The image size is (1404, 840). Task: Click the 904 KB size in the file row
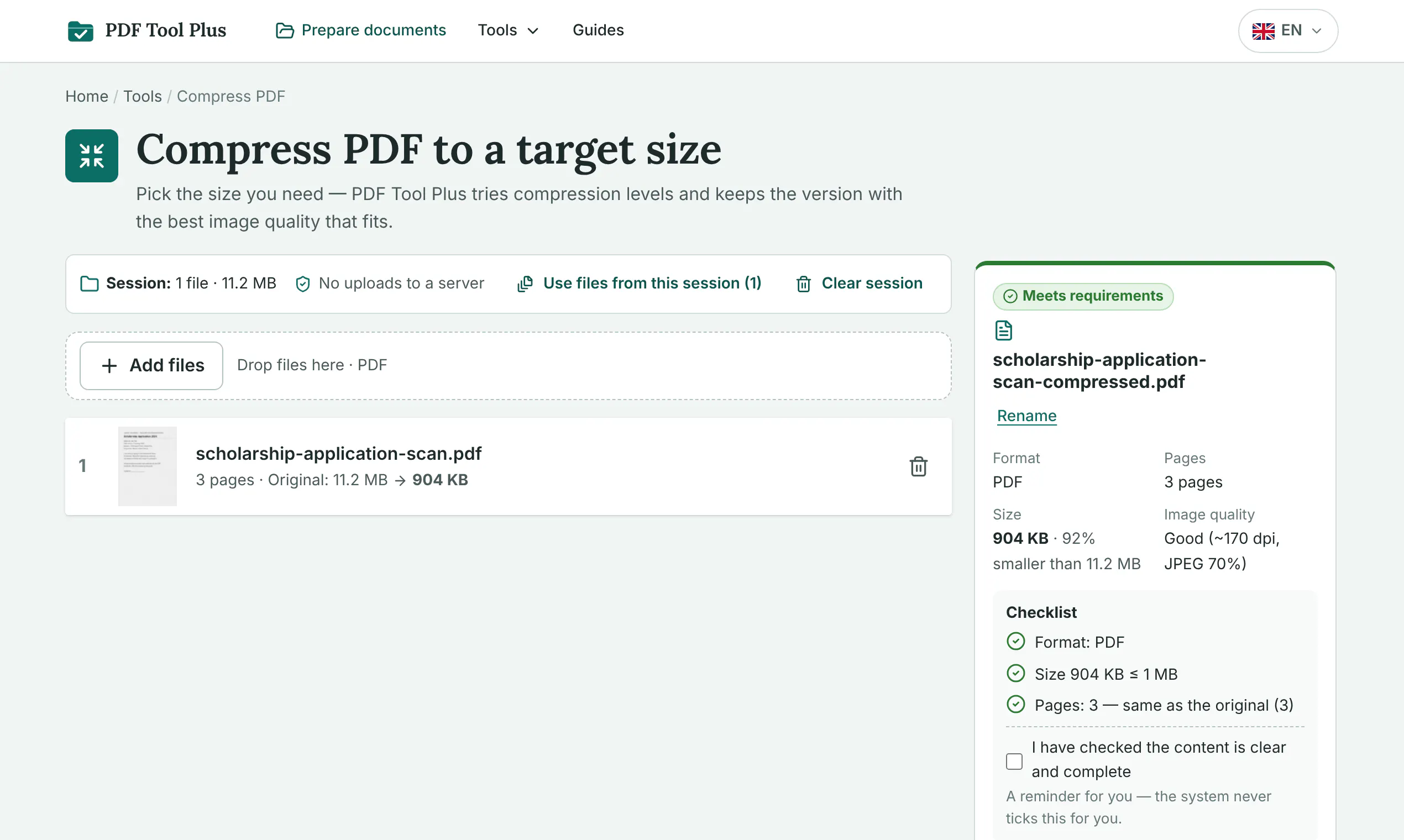(440, 481)
